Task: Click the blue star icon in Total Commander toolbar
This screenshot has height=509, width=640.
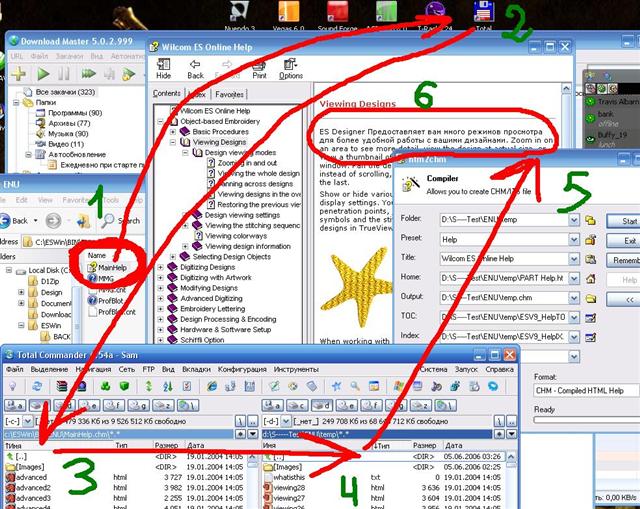Action: [336, 386]
